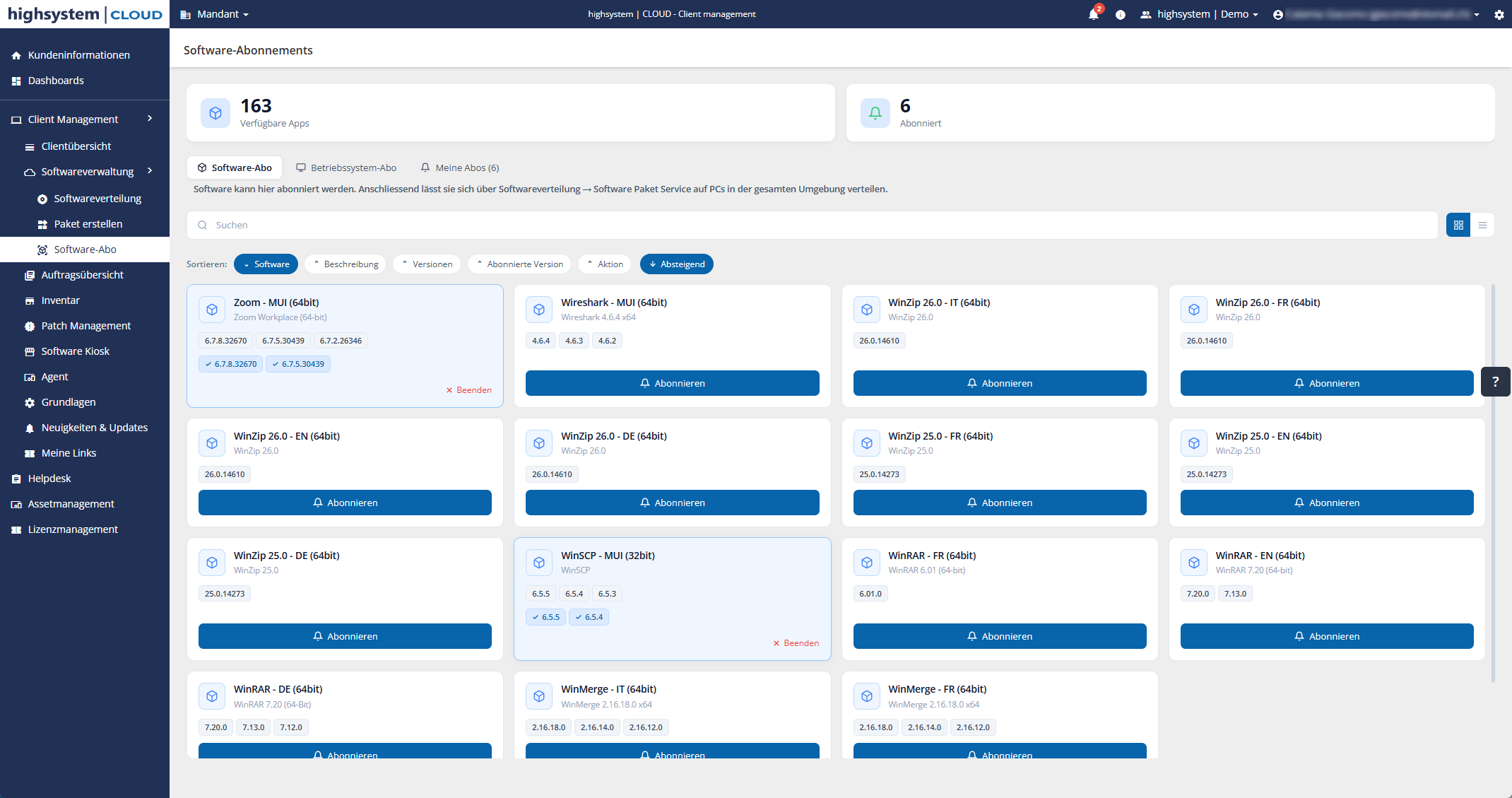Expand Client Management section chevron

pyautogui.click(x=150, y=119)
